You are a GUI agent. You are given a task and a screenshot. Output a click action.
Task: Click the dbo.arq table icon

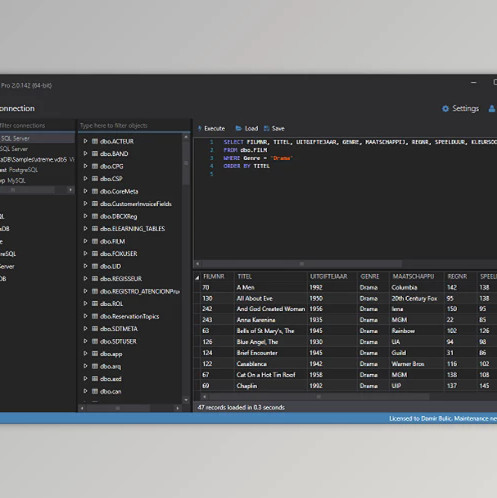pyautogui.click(x=95, y=366)
